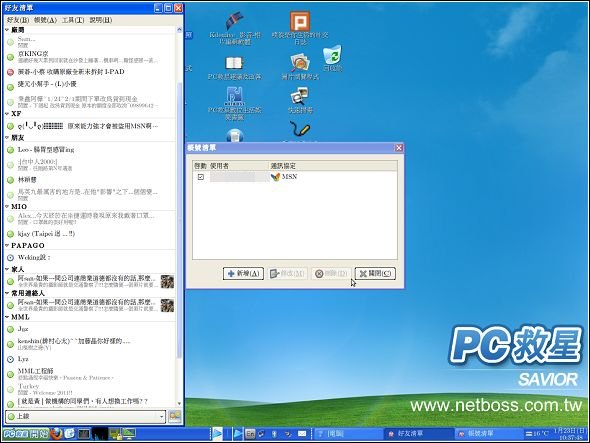The width and height of the screenshot is (590, 443).
Task: Collapse the 朋友 buddy group
Action: [x=8, y=138]
